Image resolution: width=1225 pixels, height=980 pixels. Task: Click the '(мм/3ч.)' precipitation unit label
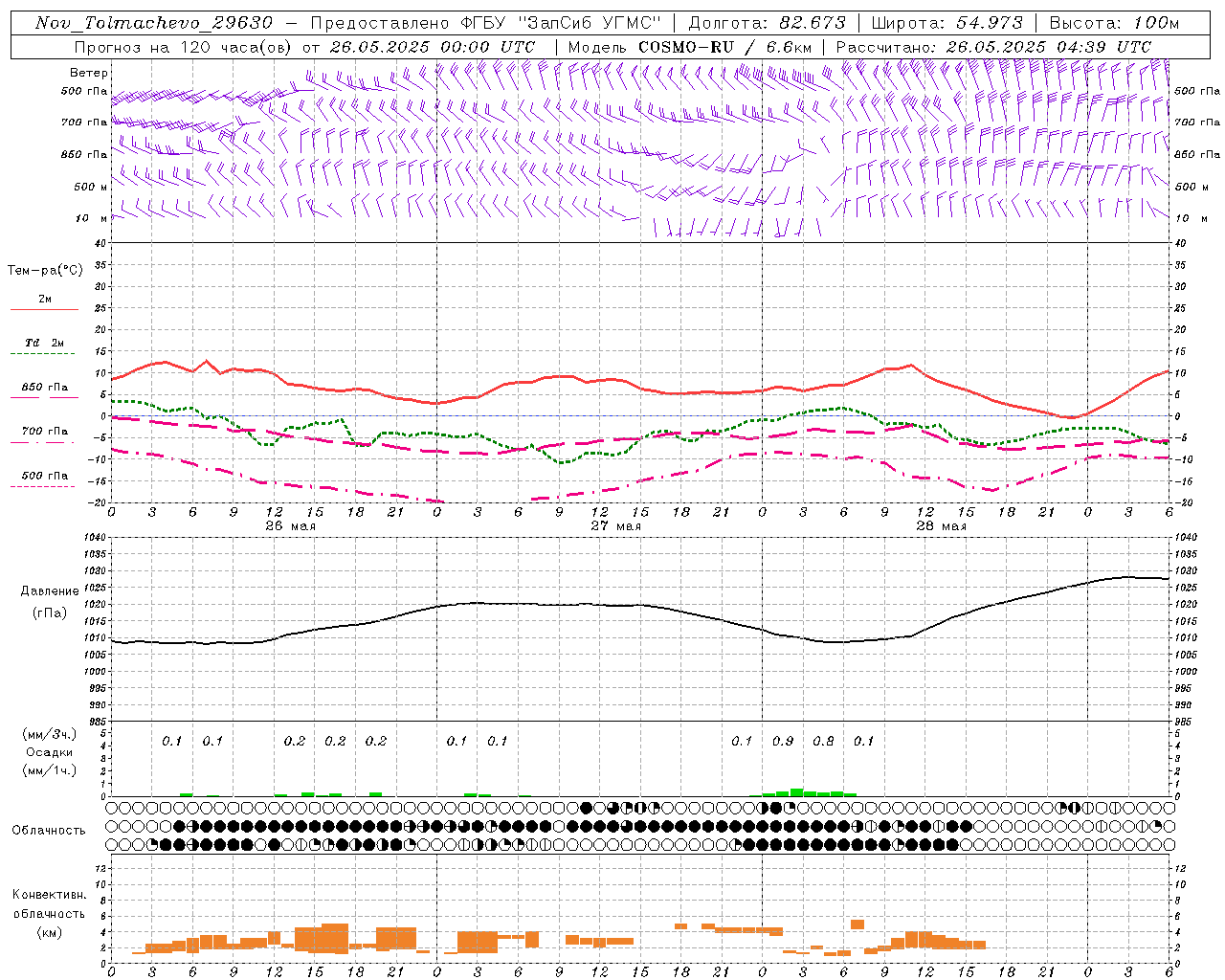[x=50, y=735]
